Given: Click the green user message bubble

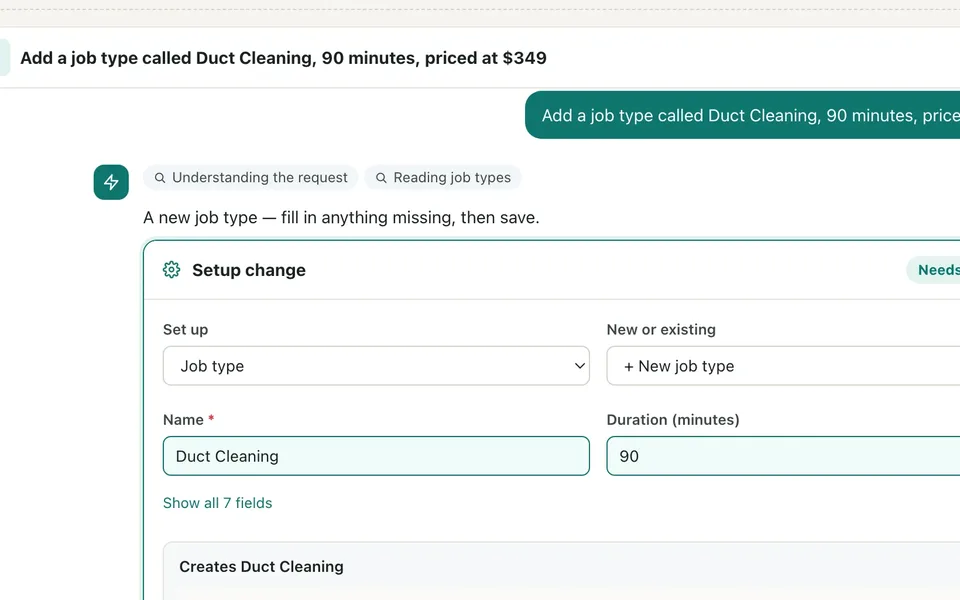Looking at the screenshot, I should [742, 115].
